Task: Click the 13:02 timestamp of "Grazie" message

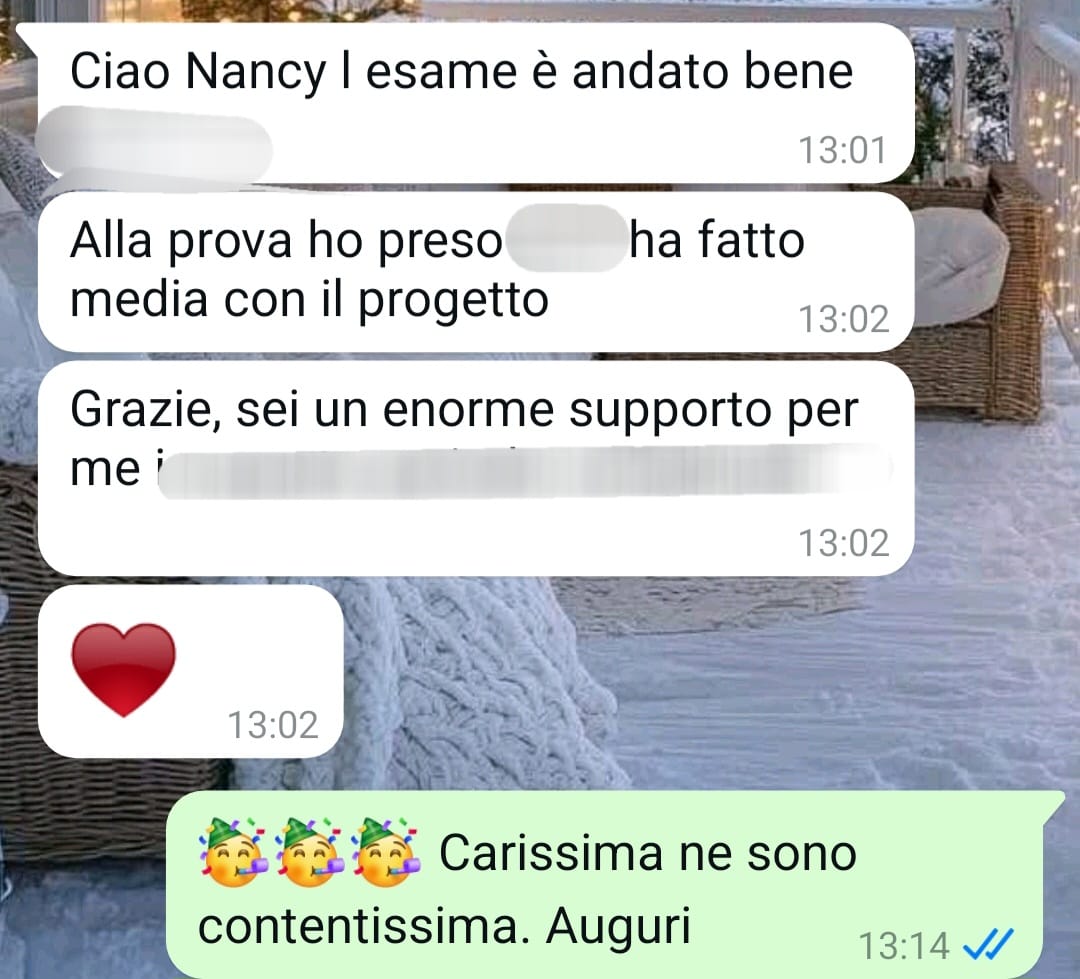Action: coord(844,543)
